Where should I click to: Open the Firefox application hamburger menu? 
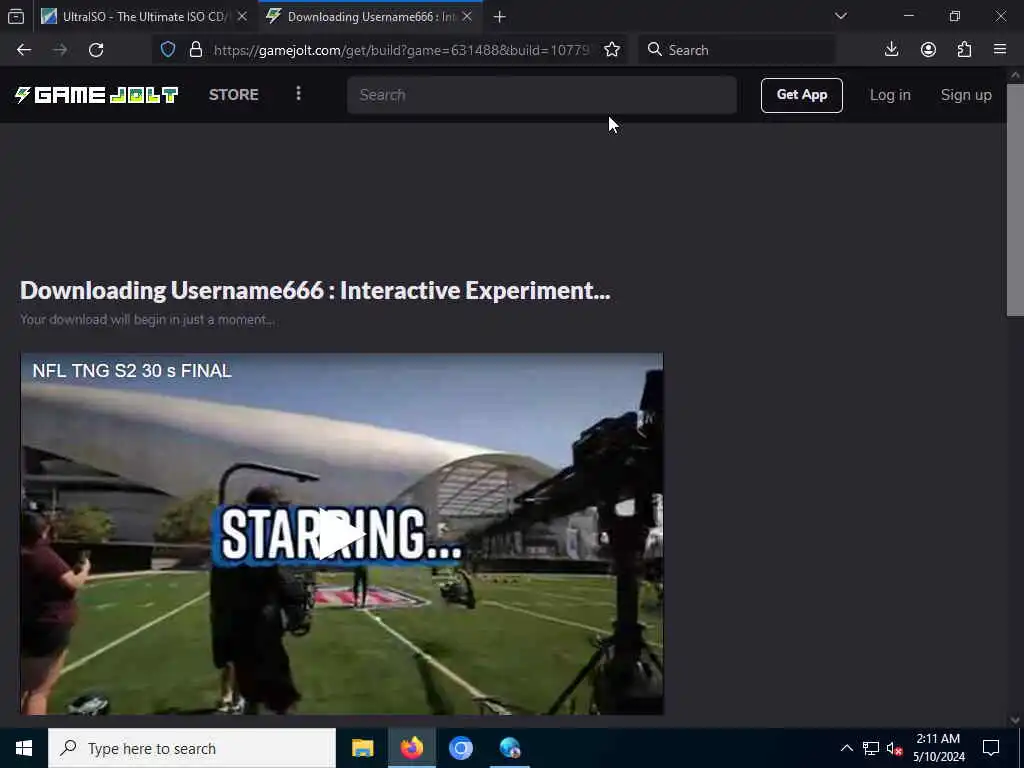(x=1000, y=50)
